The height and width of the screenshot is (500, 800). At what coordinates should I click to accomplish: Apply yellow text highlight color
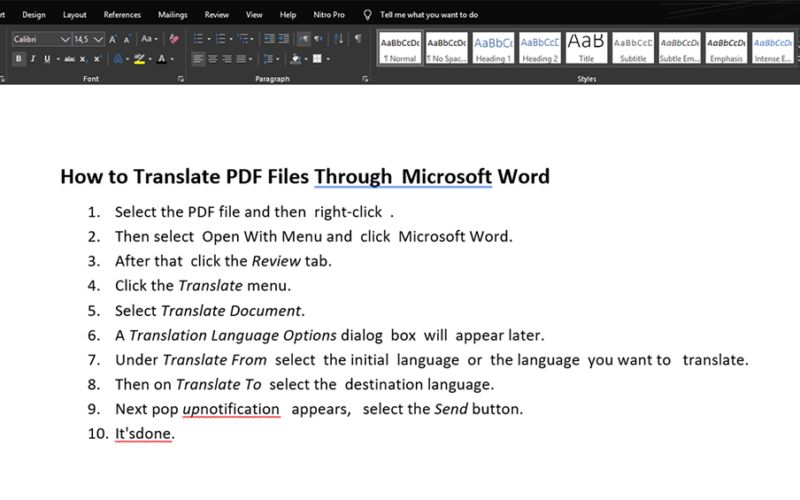tap(139, 59)
